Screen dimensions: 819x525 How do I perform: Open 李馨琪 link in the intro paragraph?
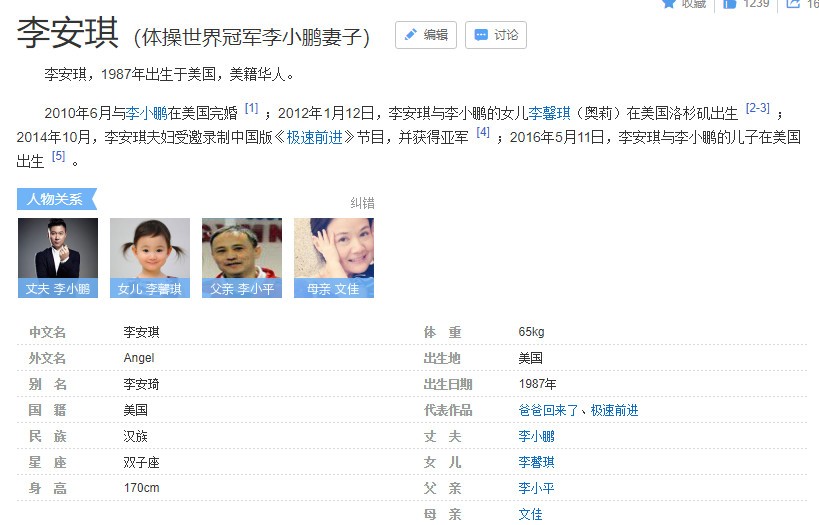549,114
